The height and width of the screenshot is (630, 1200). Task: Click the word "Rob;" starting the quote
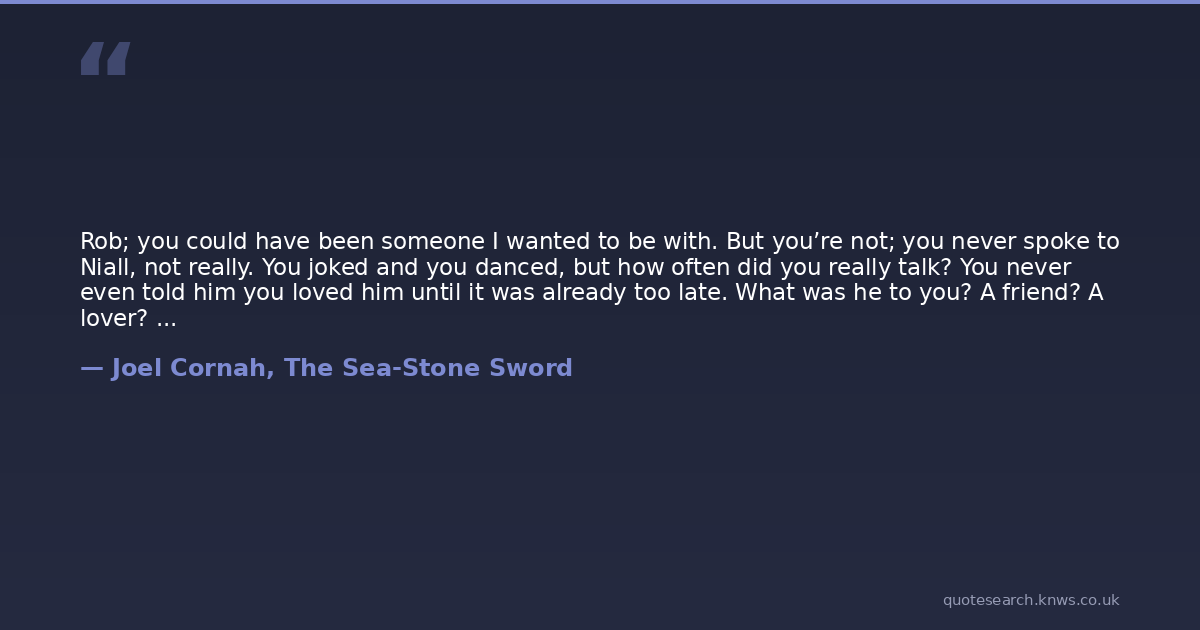104,242
